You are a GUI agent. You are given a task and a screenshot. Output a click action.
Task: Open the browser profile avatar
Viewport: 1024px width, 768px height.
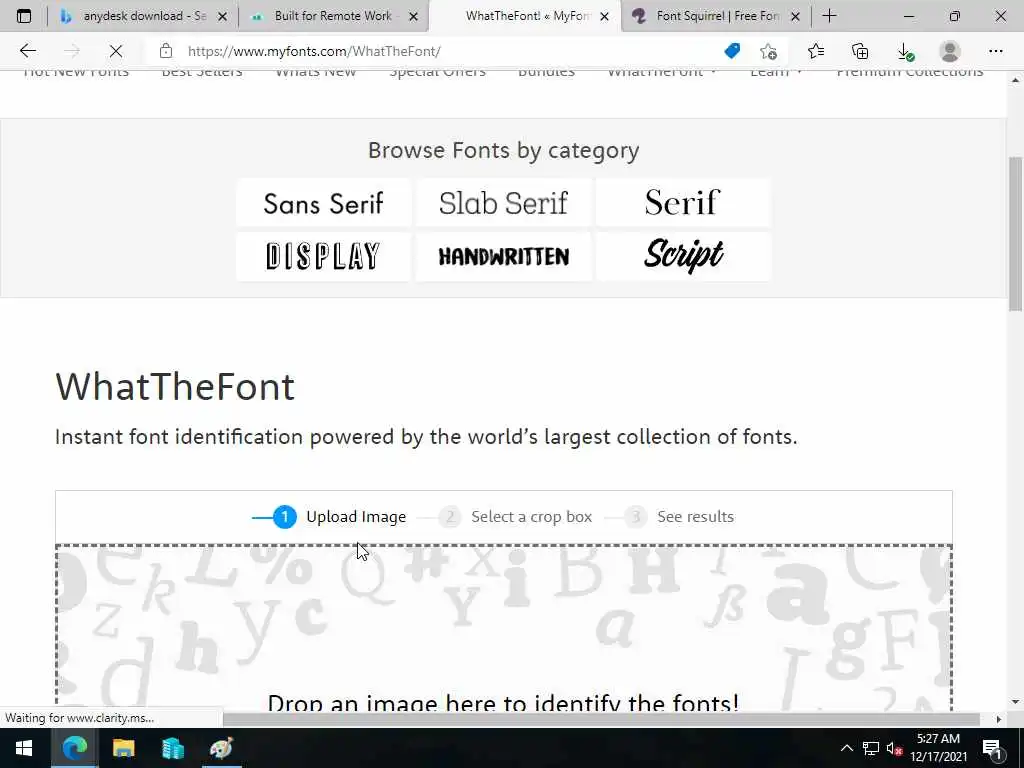[950, 51]
